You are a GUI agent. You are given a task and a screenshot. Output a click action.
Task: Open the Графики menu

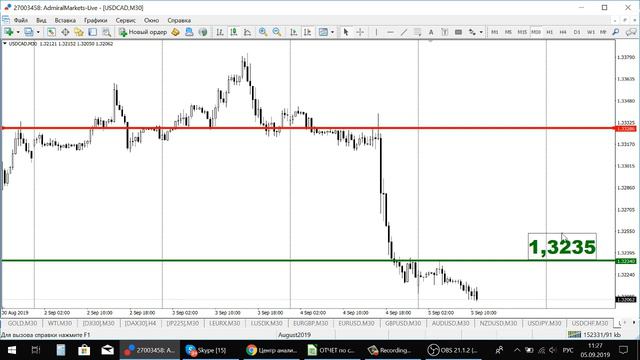pyautogui.click(x=96, y=20)
